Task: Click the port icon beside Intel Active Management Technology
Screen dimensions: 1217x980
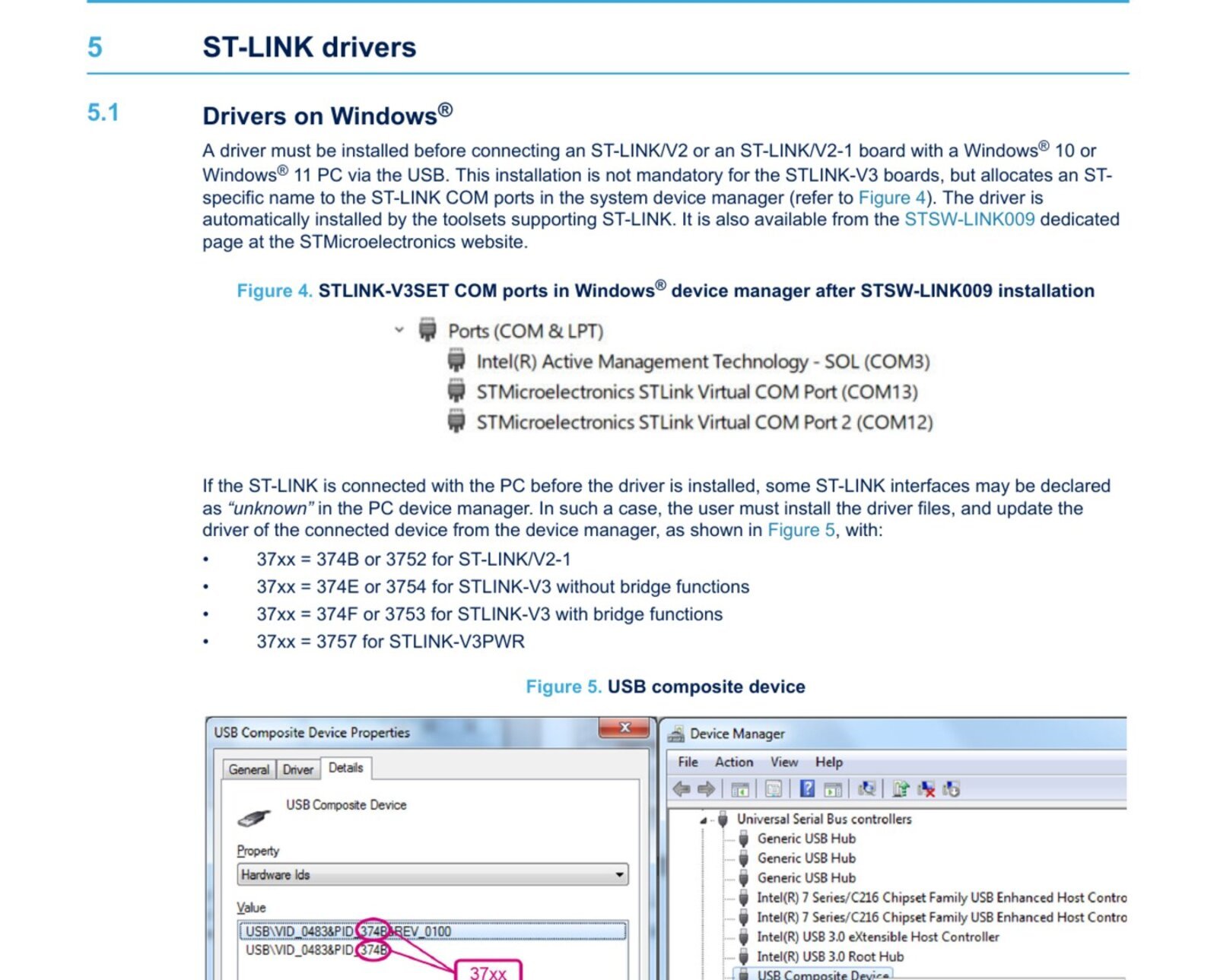Action: [456, 360]
